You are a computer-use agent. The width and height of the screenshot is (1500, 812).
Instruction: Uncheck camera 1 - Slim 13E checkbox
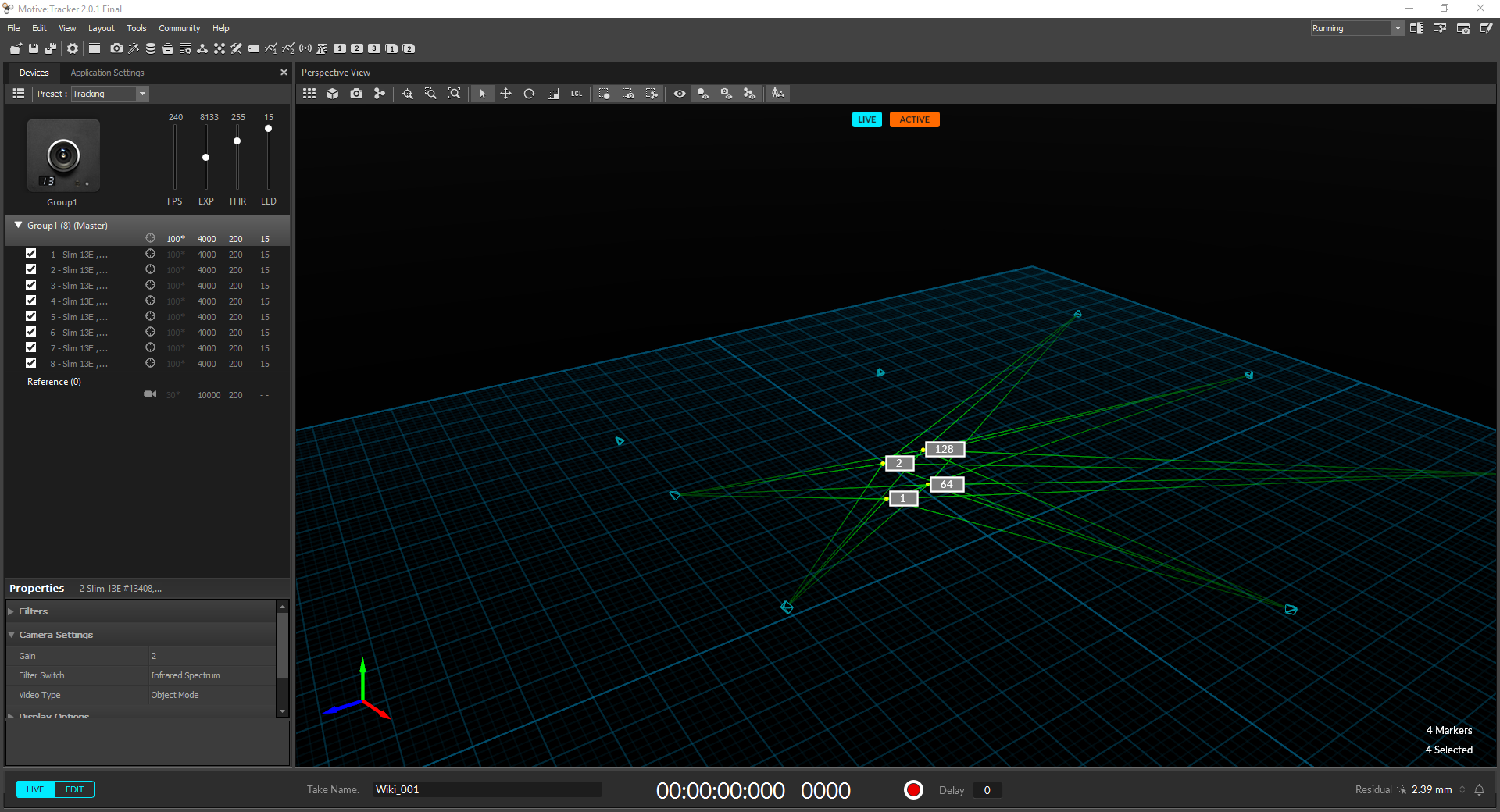(x=31, y=254)
